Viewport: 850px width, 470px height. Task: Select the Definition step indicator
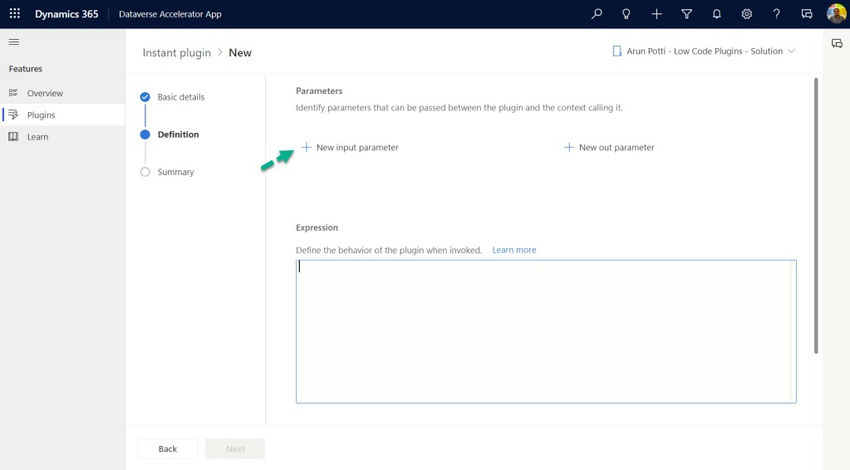point(145,134)
